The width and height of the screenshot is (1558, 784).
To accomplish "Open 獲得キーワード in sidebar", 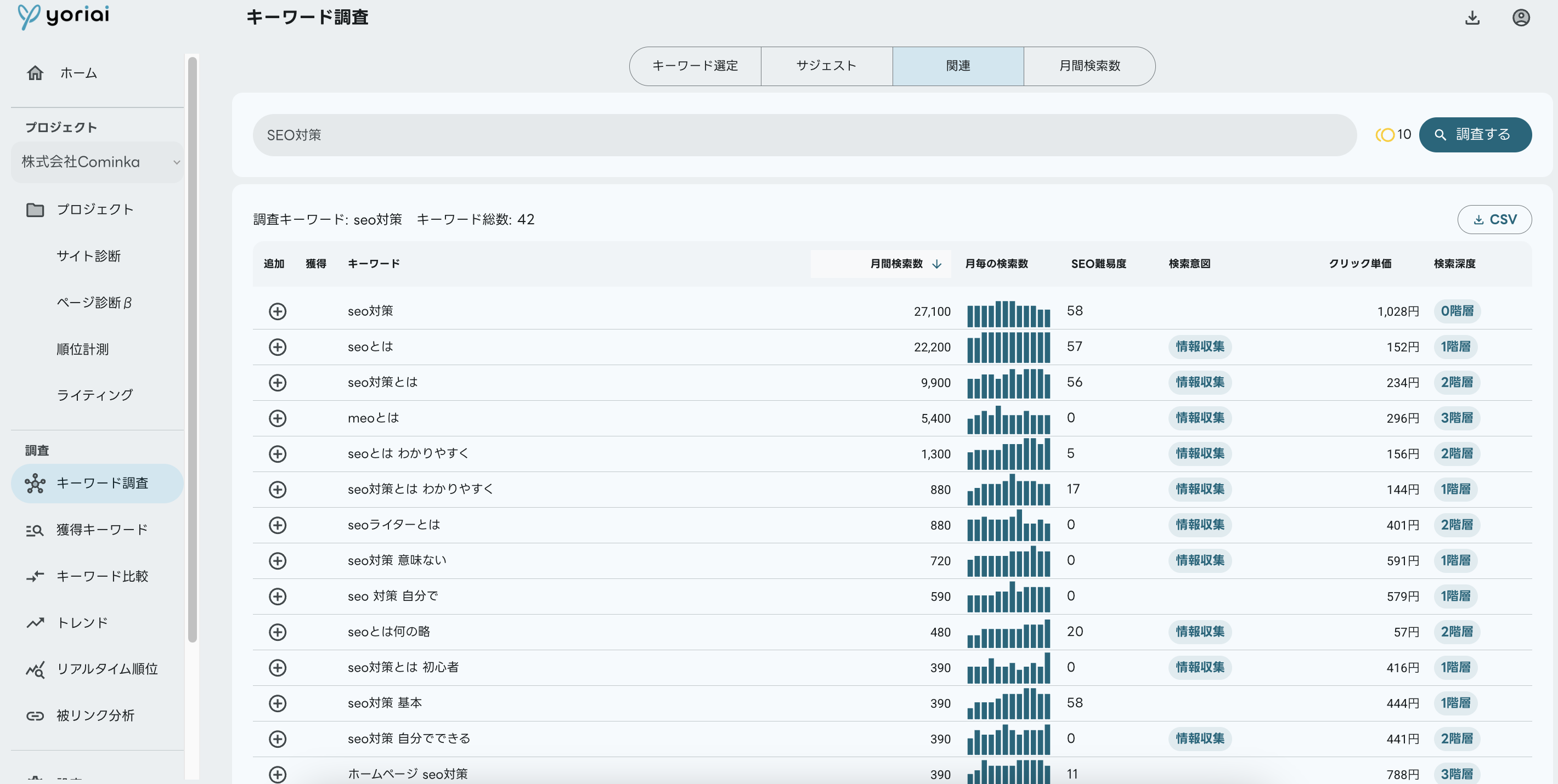I will [x=97, y=530].
